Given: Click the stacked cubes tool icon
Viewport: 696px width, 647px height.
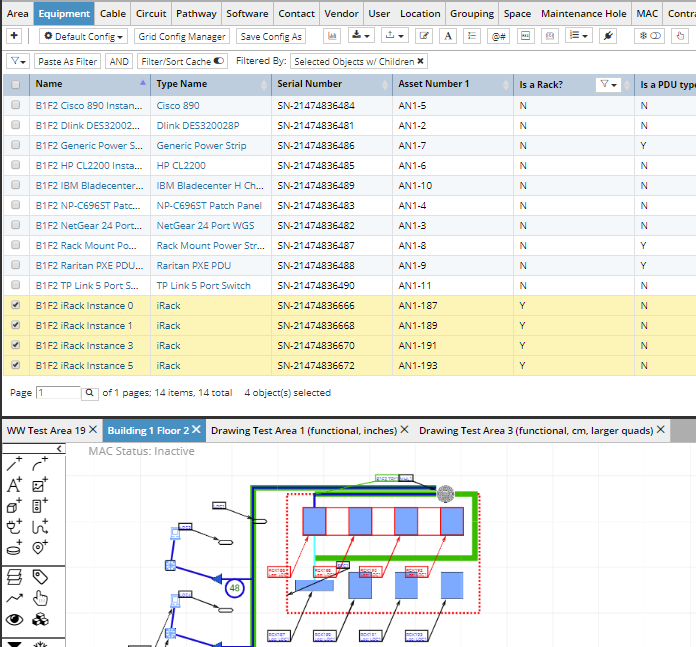Looking at the screenshot, I should pos(40,619).
